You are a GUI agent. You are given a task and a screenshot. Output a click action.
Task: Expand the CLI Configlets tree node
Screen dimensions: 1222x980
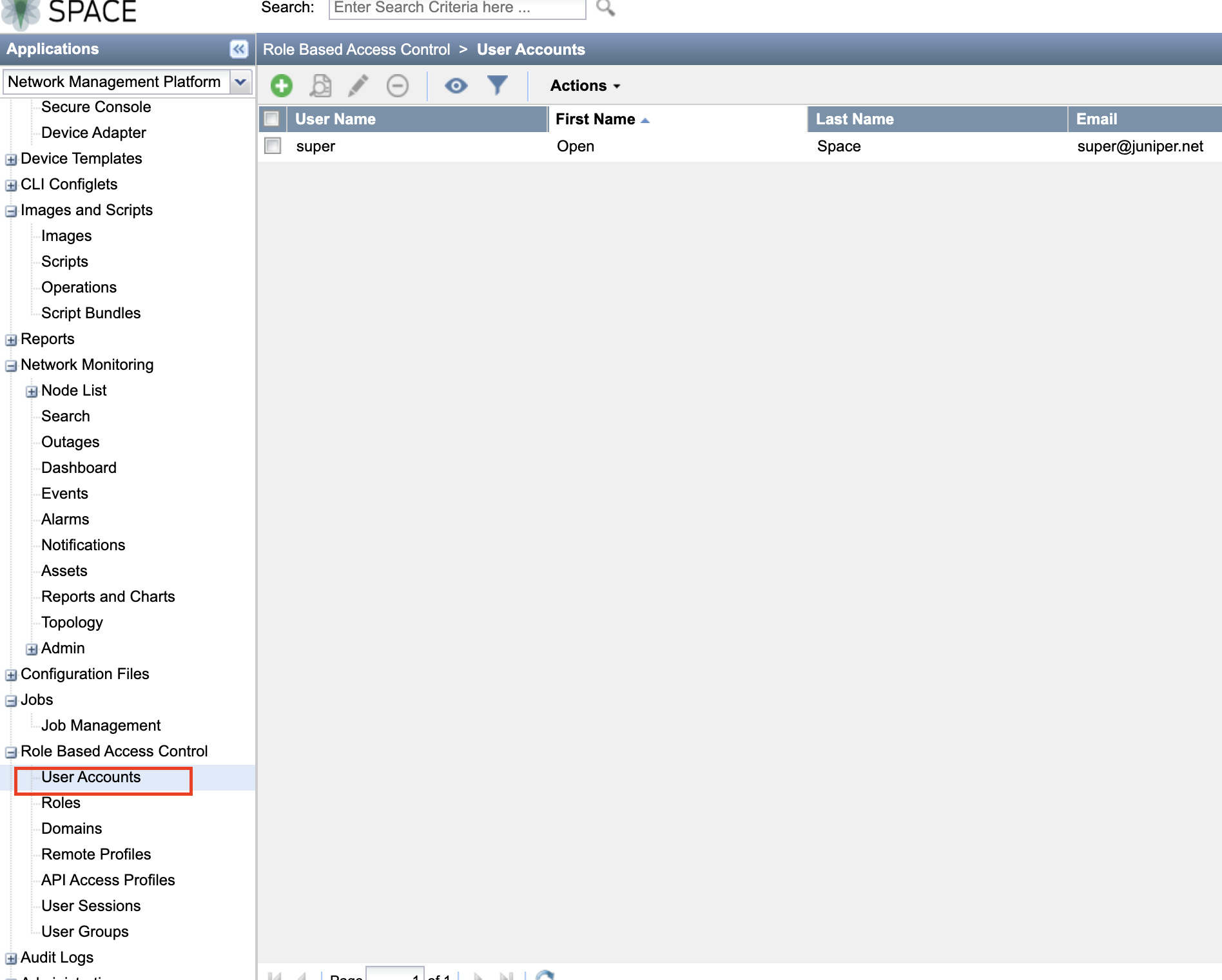tap(11, 185)
